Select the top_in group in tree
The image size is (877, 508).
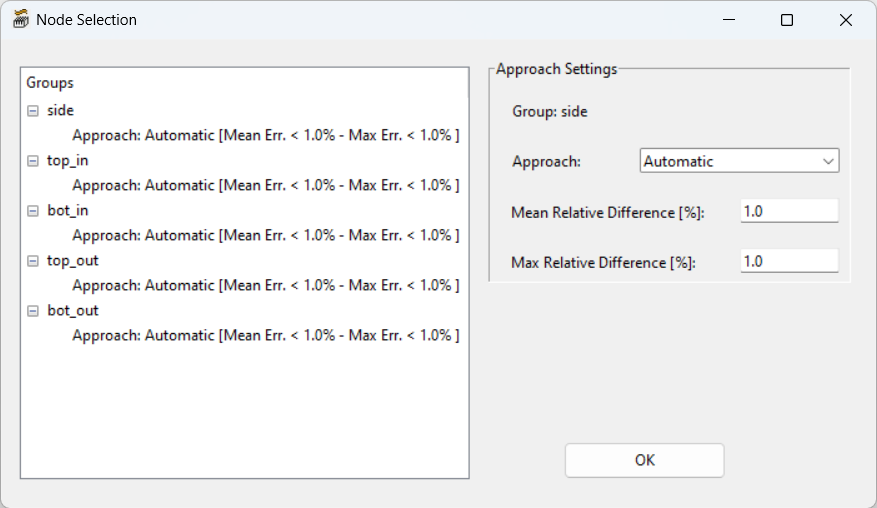coord(68,161)
